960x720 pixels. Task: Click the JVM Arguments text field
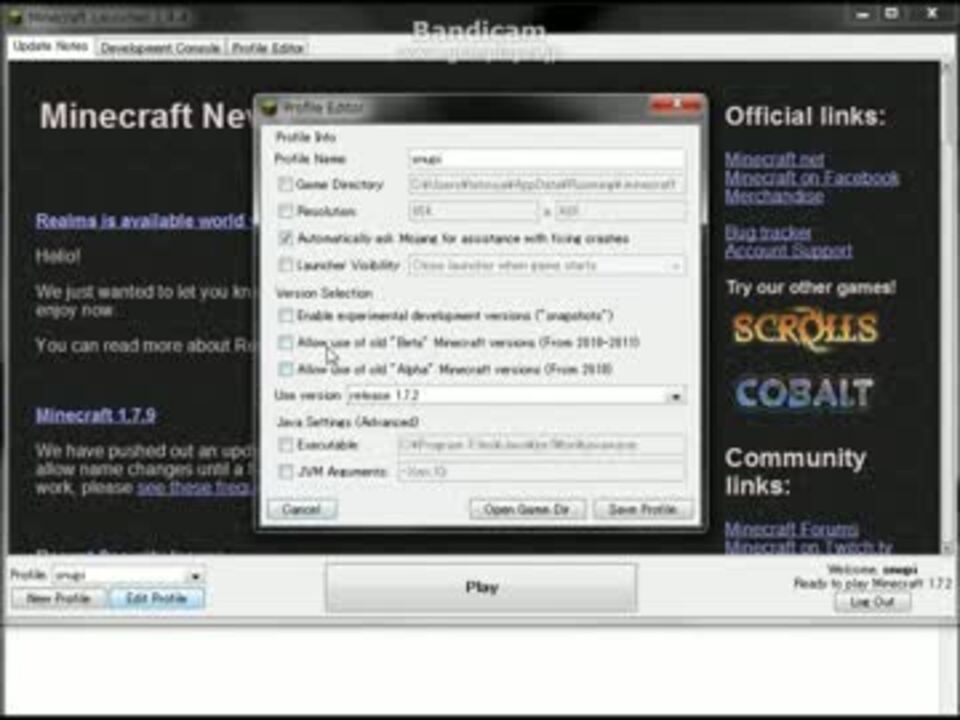click(541, 471)
